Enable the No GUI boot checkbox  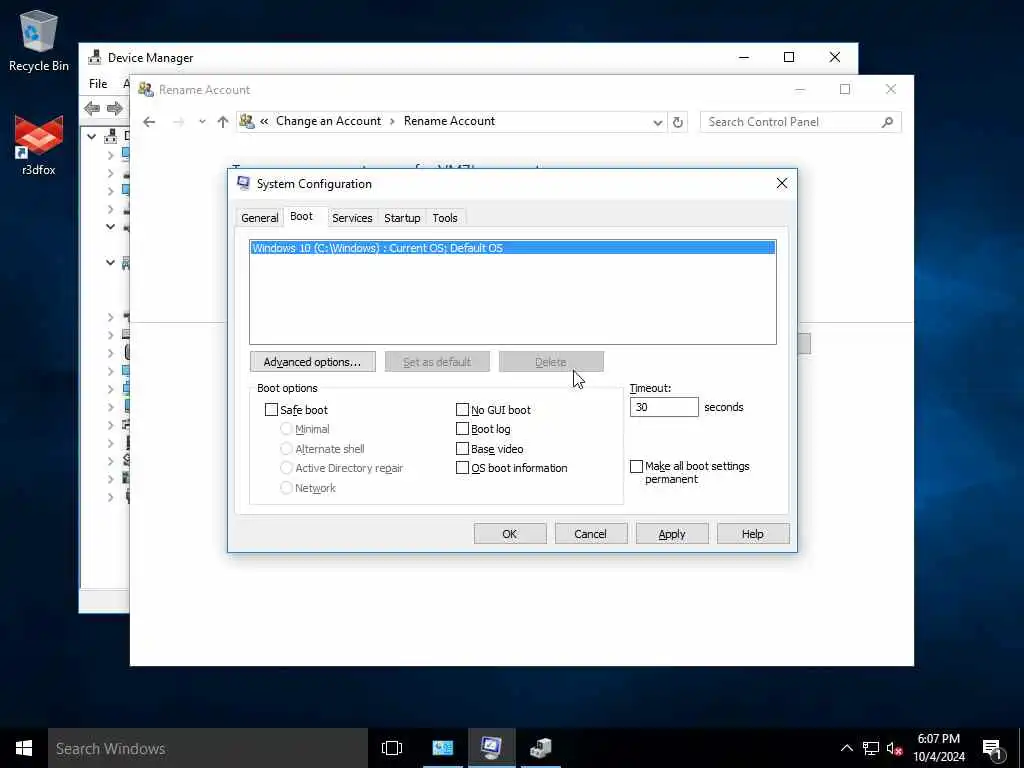(462, 409)
